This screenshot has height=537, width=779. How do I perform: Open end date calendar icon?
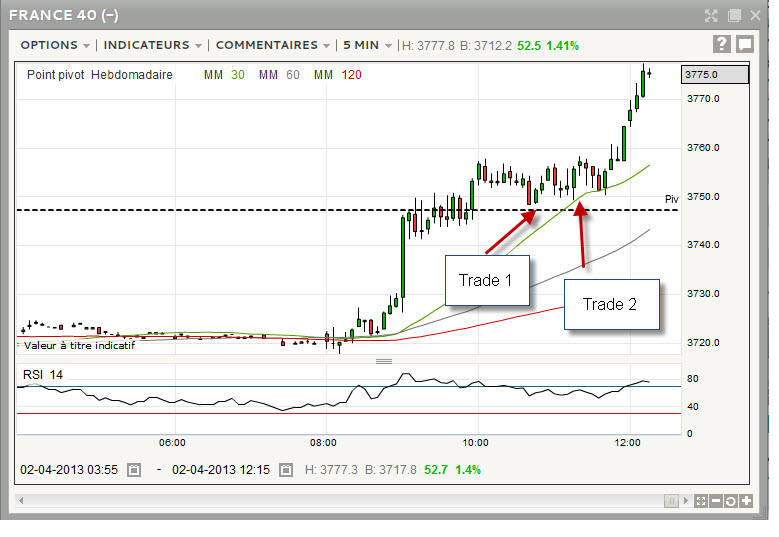tap(286, 470)
